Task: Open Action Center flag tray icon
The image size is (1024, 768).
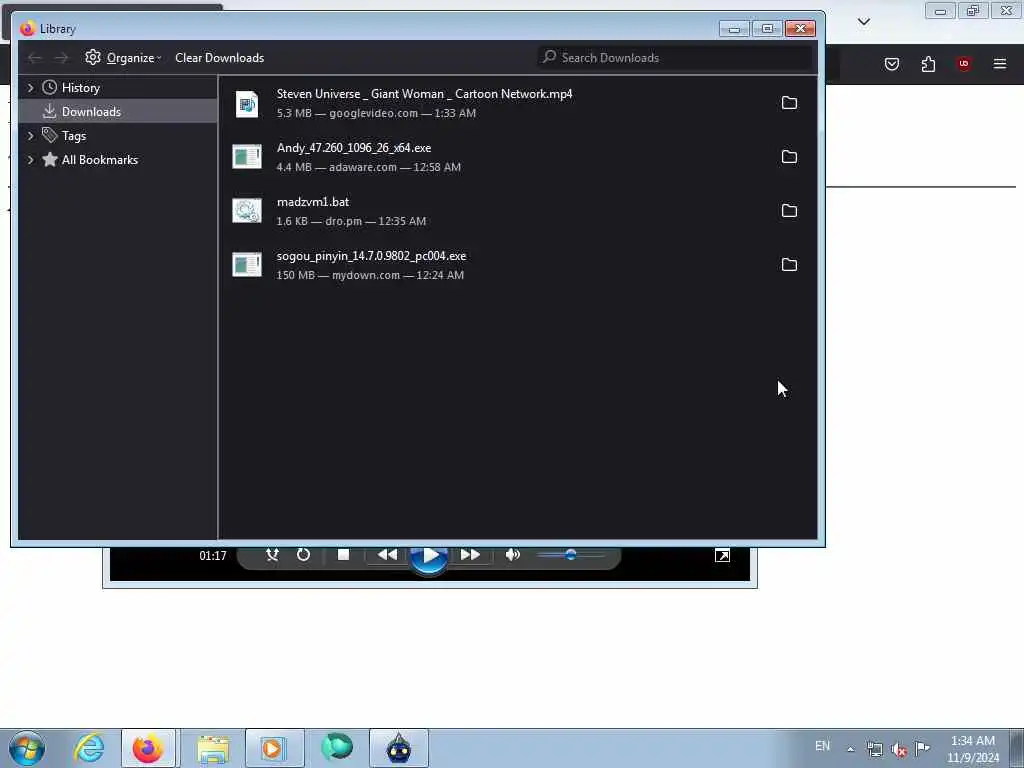Action: click(922, 748)
